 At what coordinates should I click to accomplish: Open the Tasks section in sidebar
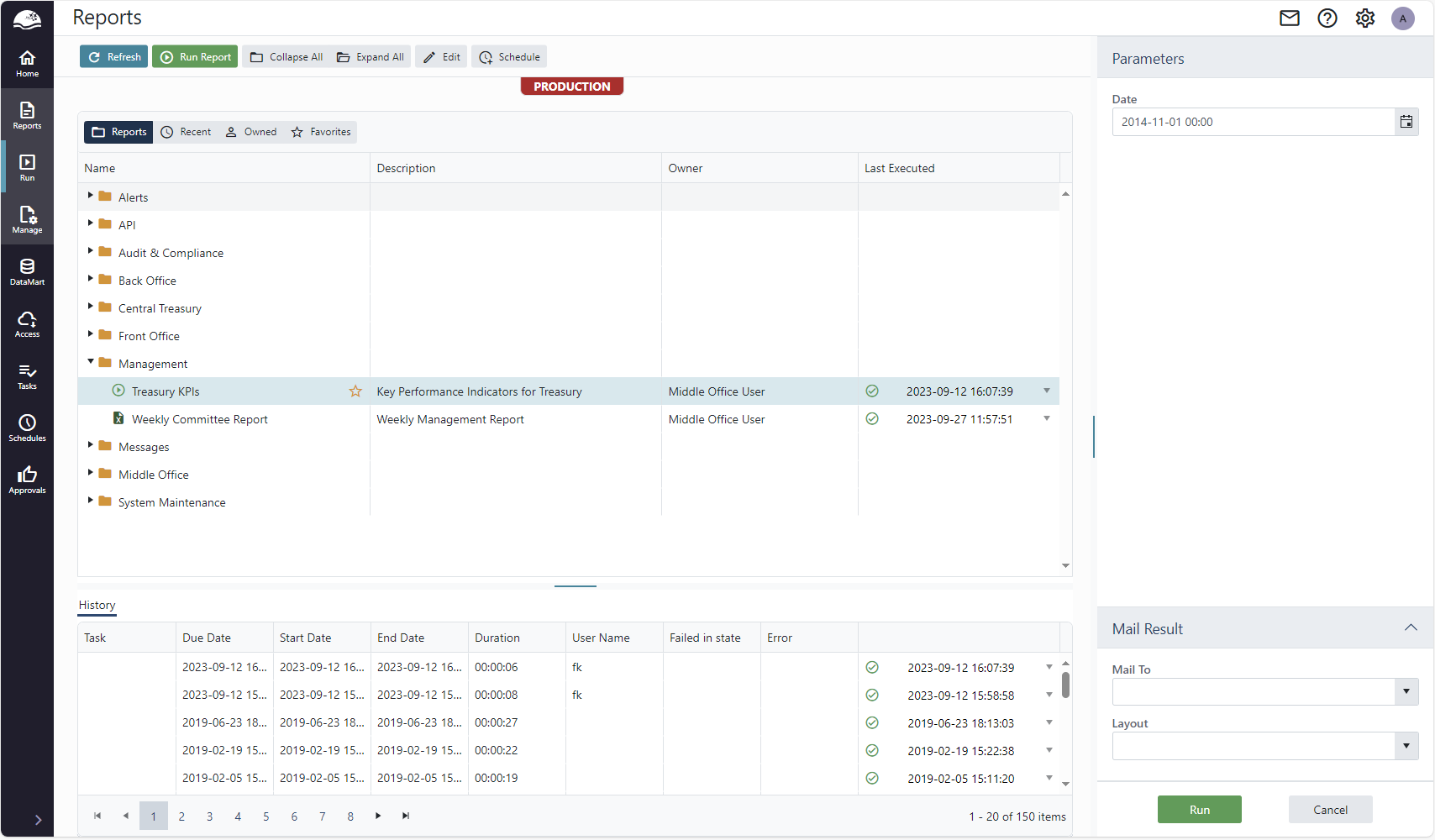point(27,375)
